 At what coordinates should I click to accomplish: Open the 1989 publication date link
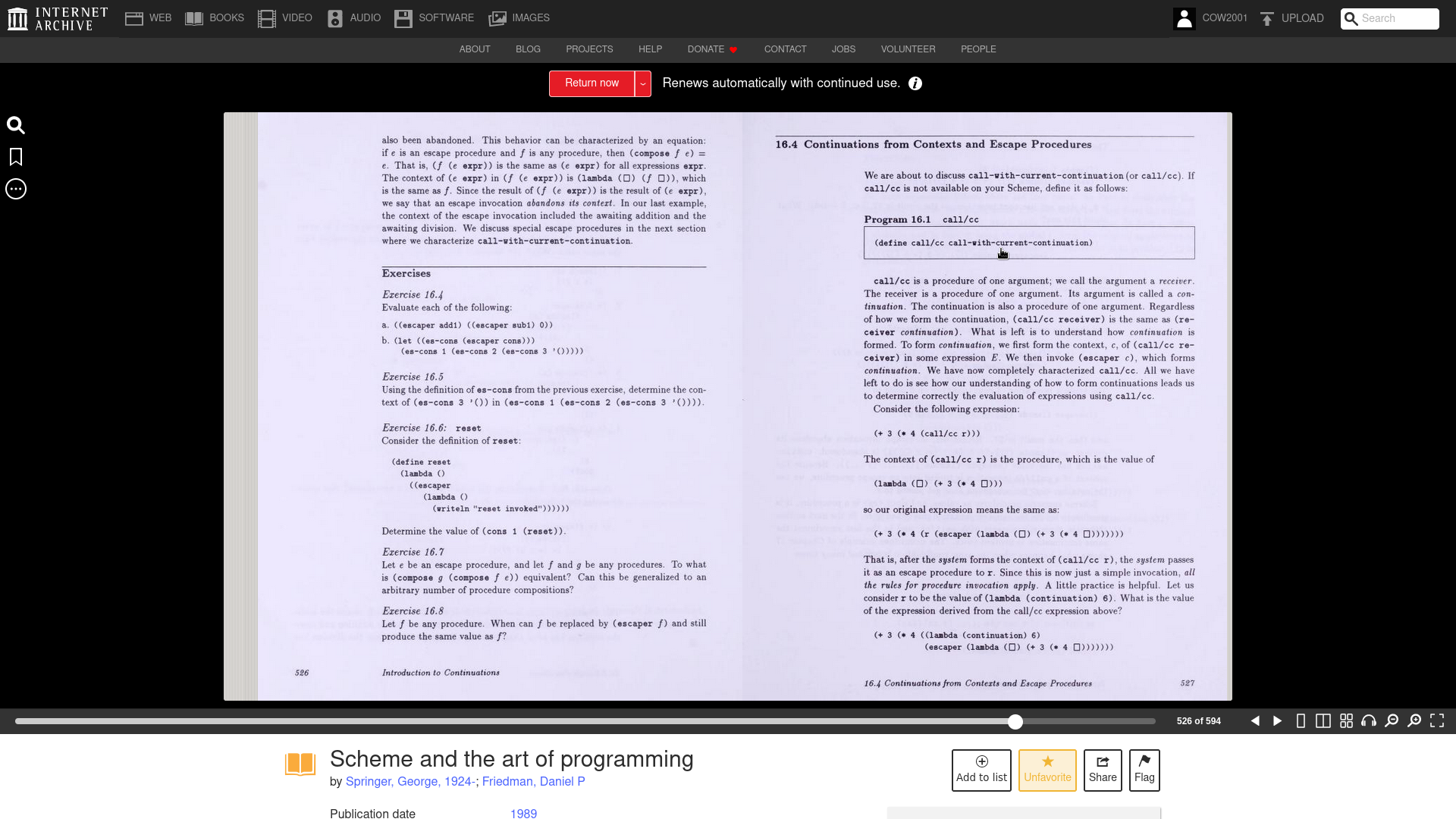(x=523, y=814)
